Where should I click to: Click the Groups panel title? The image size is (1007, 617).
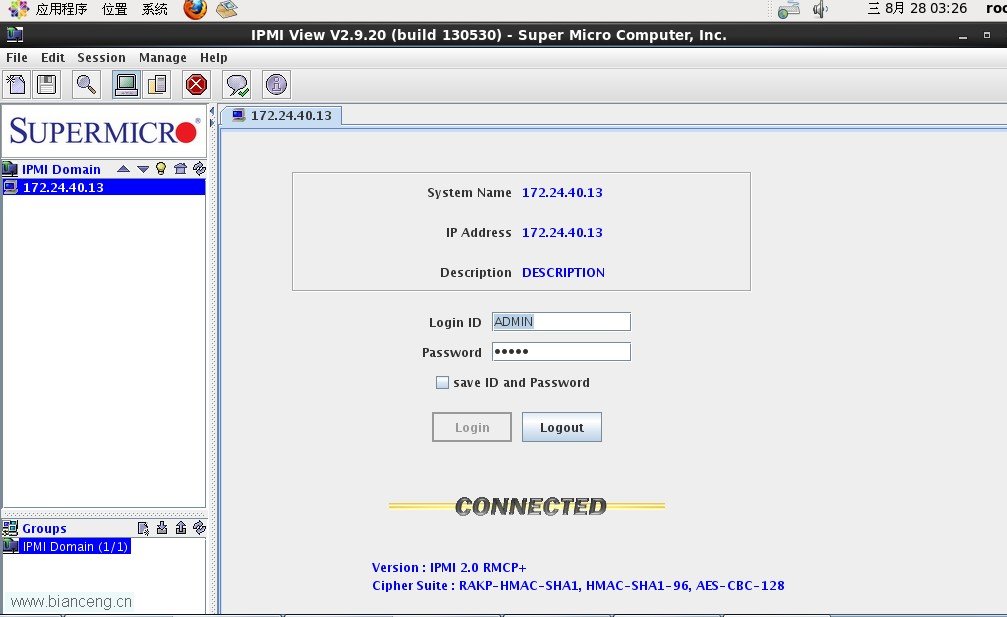click(x=44, y=528)
